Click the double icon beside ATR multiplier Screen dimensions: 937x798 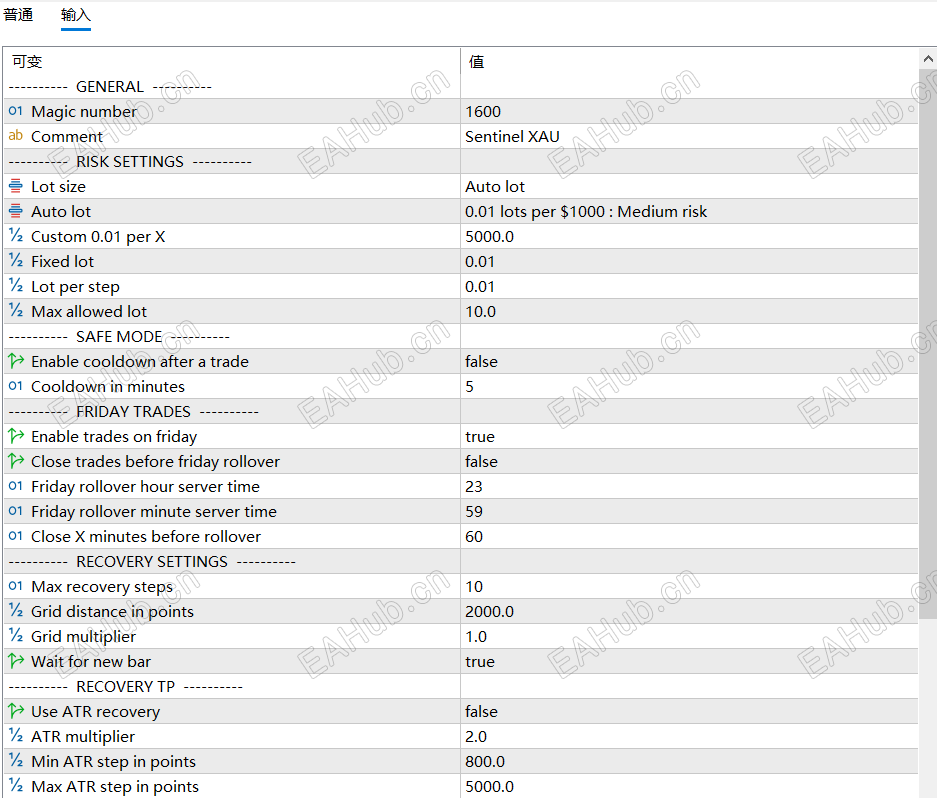[x=16, y=736]
